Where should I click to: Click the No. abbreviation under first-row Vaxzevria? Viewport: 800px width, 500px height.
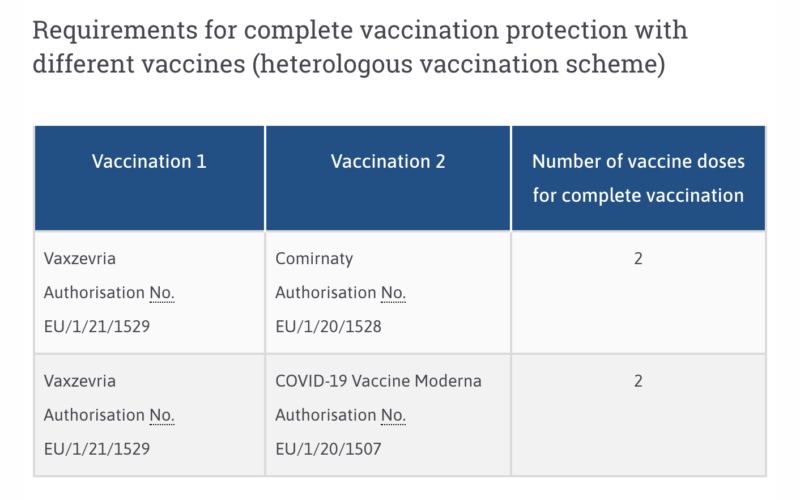[x=162, y=293]
